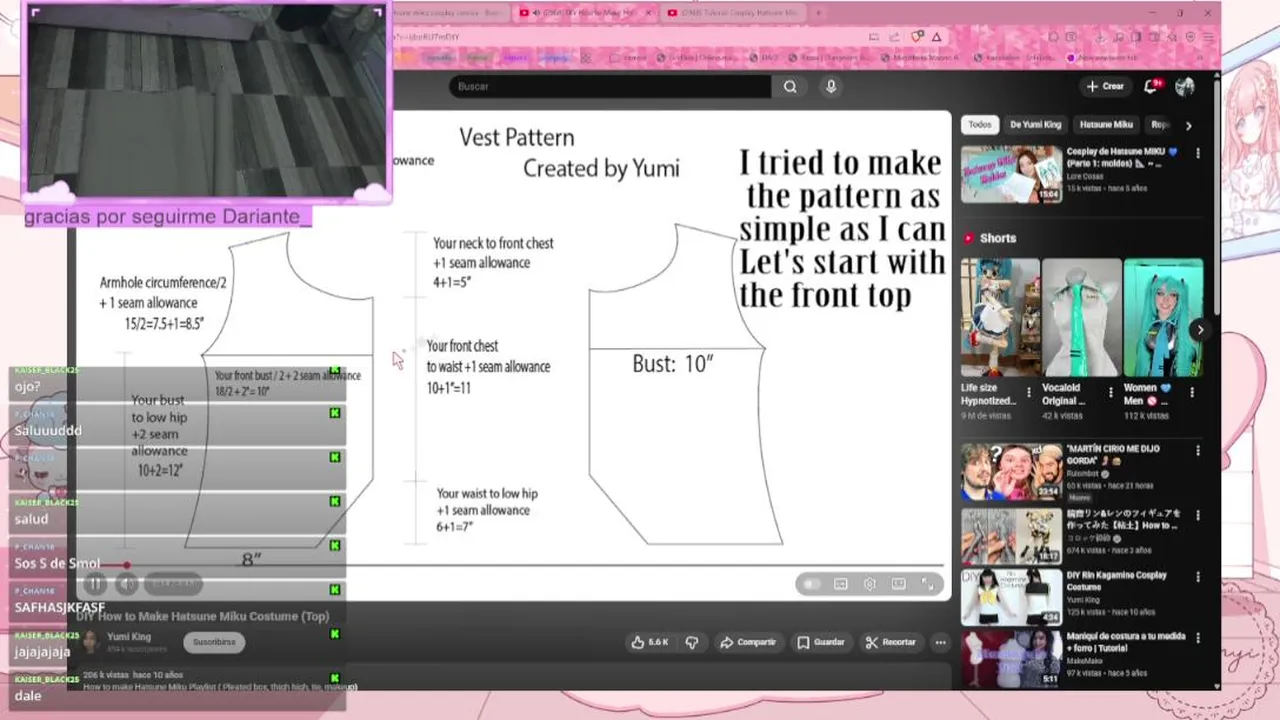Open options for the Vocaloid Original short

pos(1110,392)
